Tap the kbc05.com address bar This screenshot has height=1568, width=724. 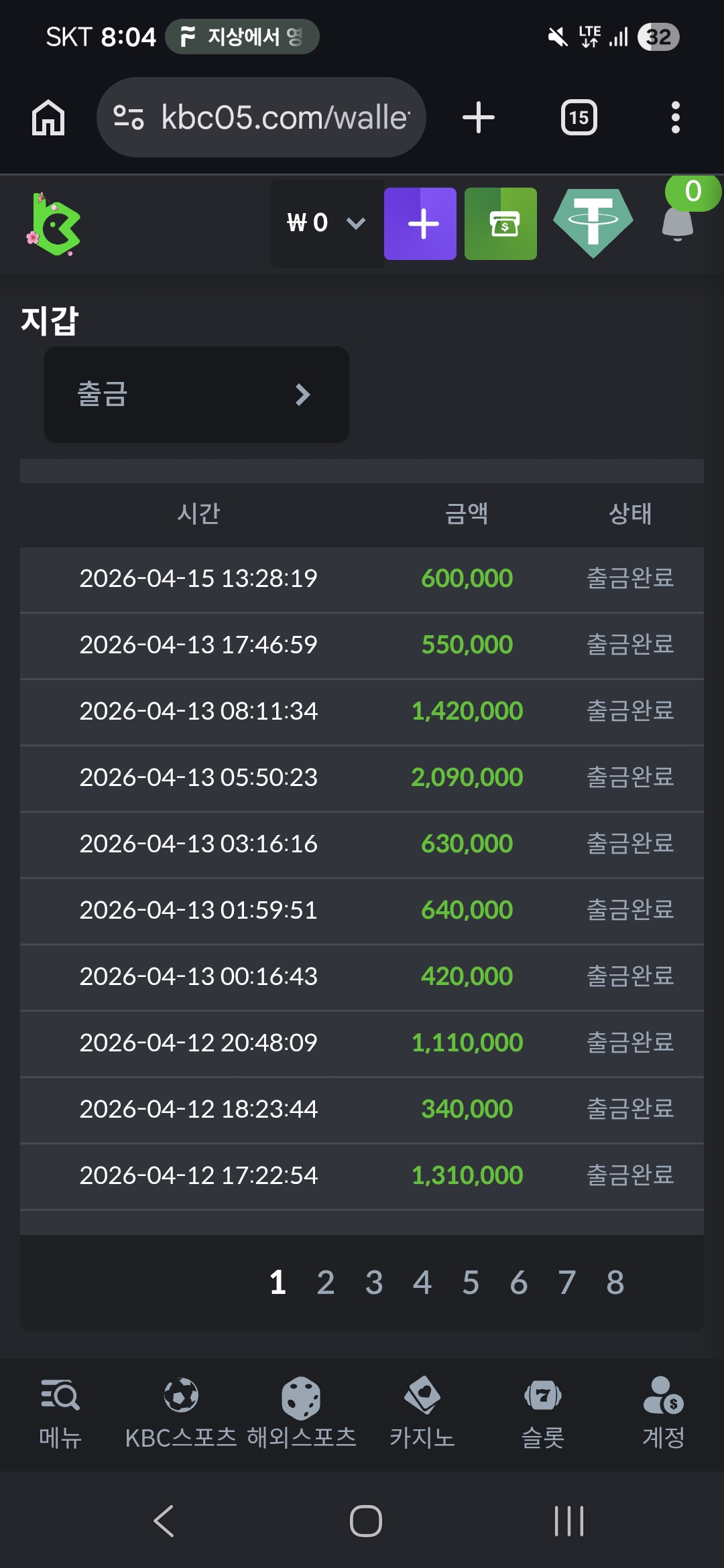[x=285, y=118]
